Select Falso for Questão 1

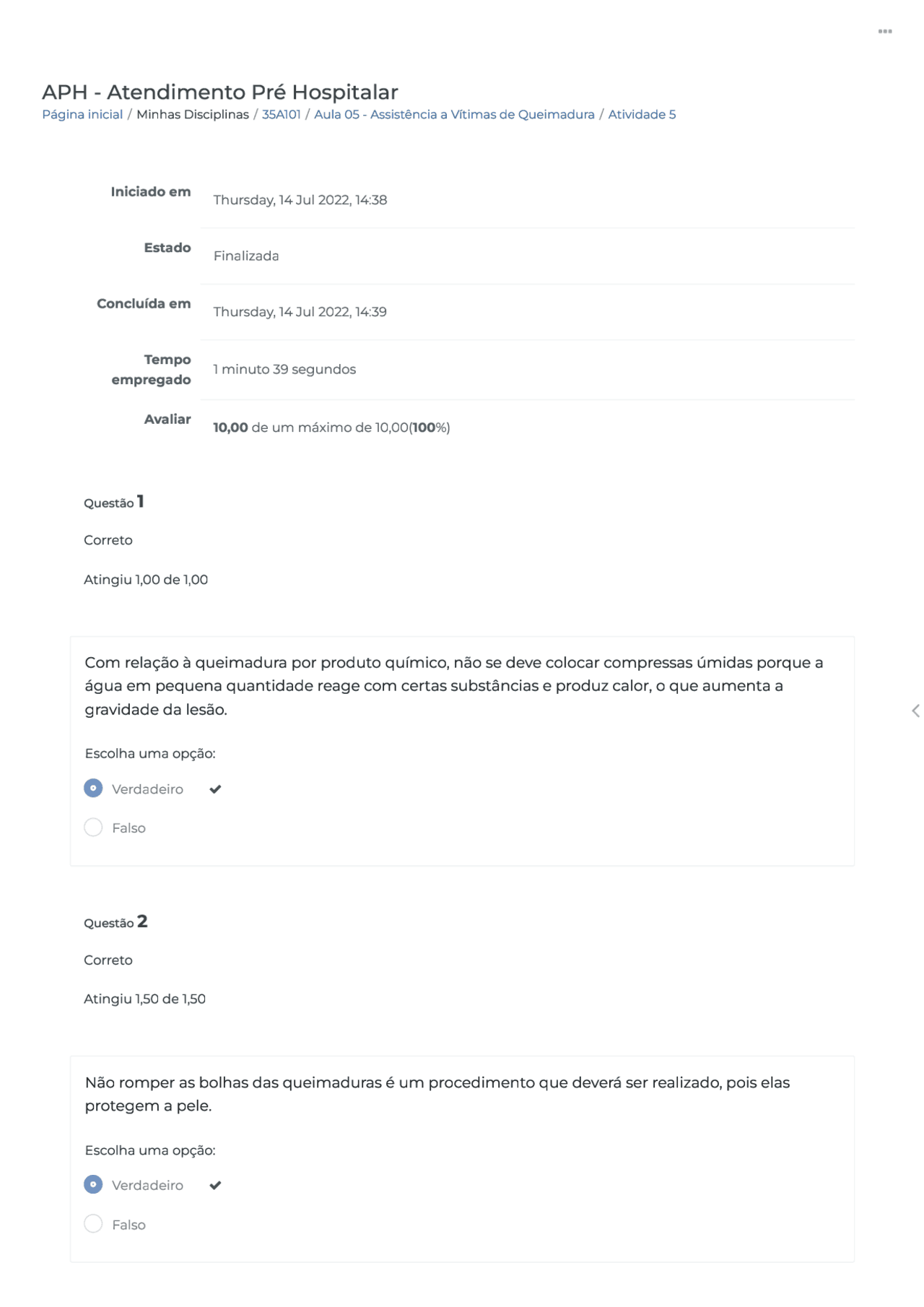click(93, 827)
